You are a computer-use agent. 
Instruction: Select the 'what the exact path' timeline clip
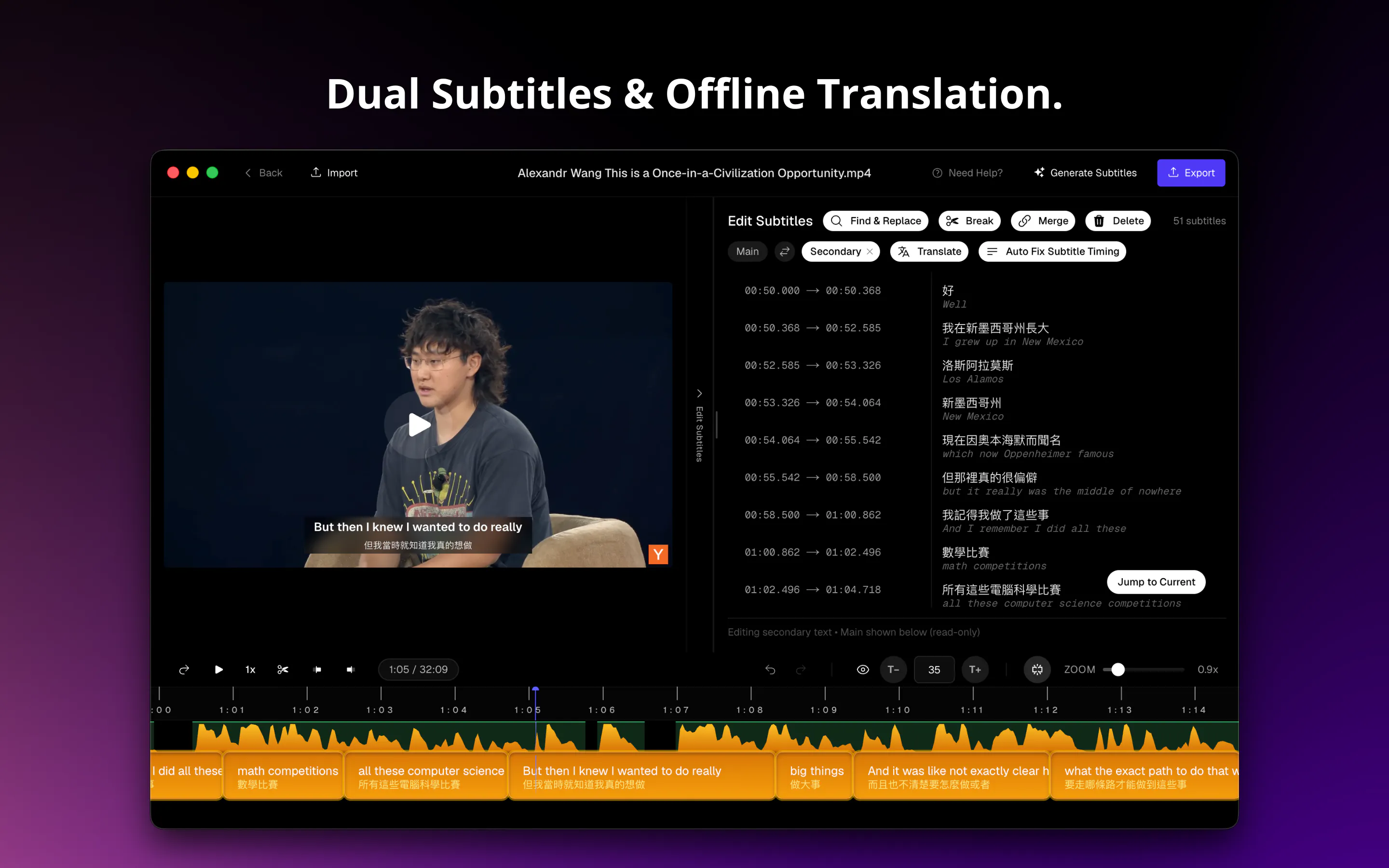pos(1145,776)
